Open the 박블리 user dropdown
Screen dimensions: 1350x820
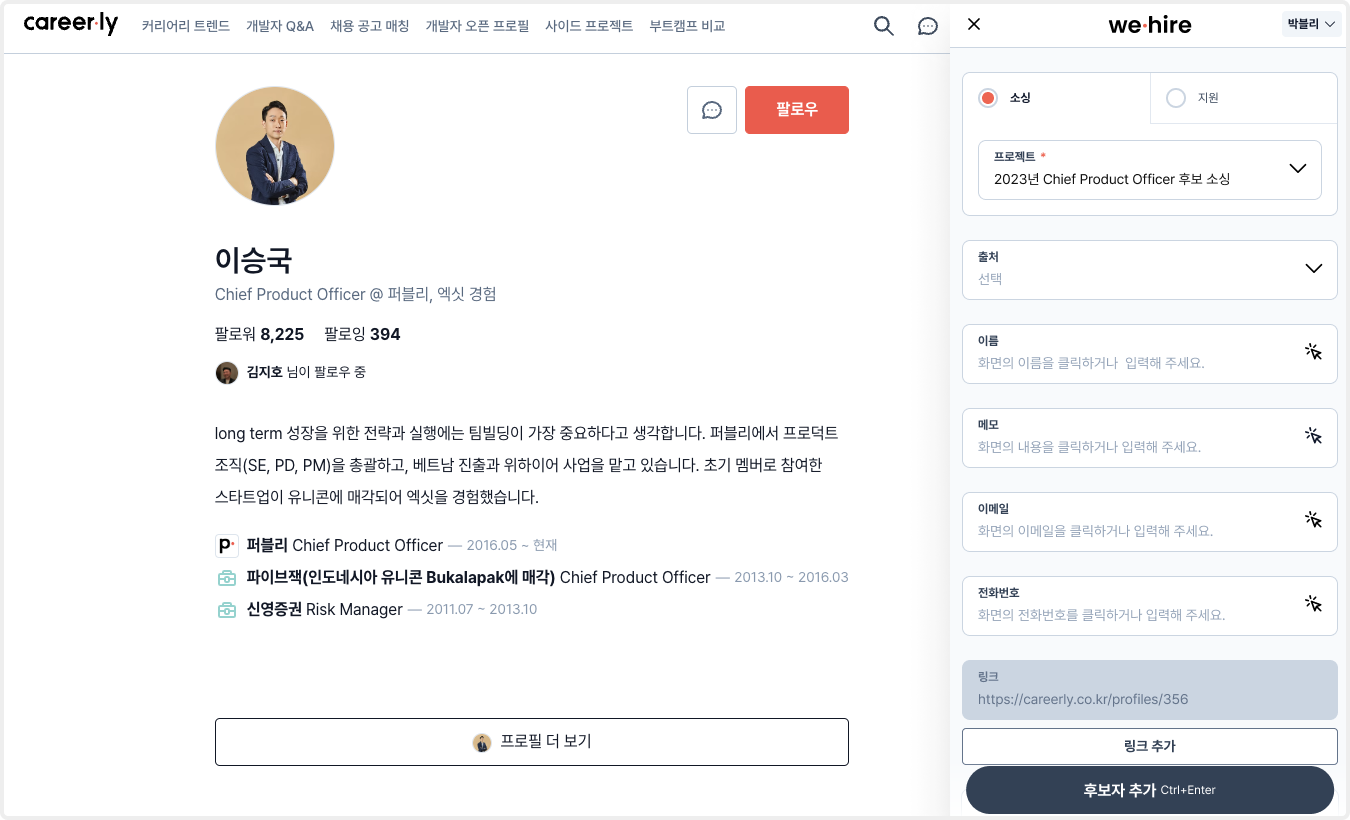(1311, 24)
